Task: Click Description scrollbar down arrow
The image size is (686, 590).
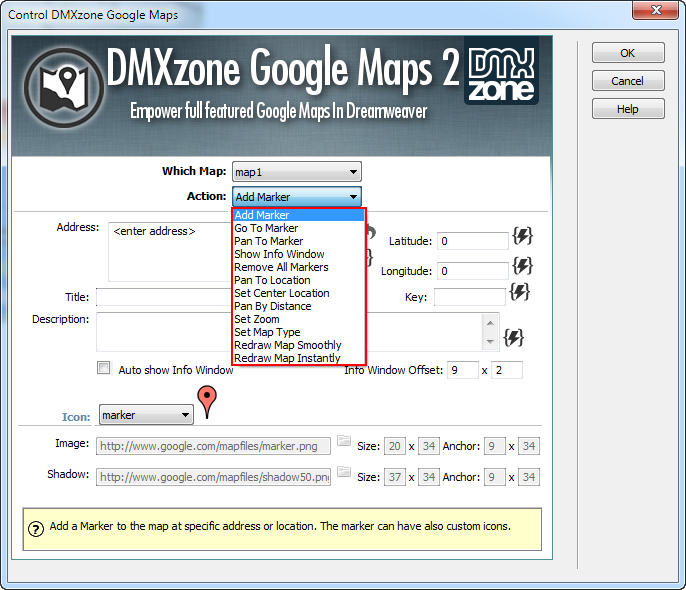Action: tap(490, 341)
